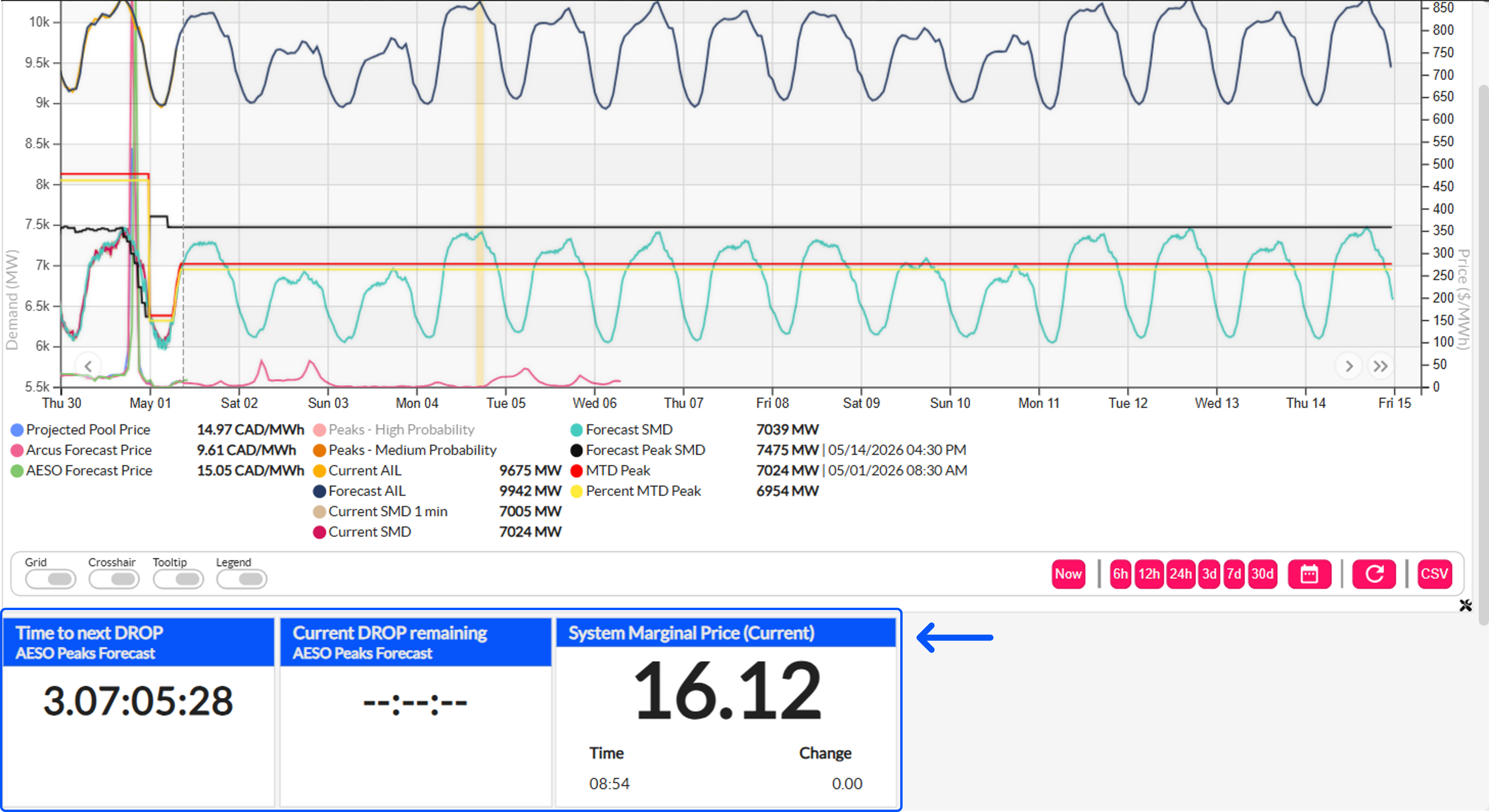Image resolution: width=1489 pixels, height=812 pixels.
Task: Toggle the Legend switch
Action: 241,579
